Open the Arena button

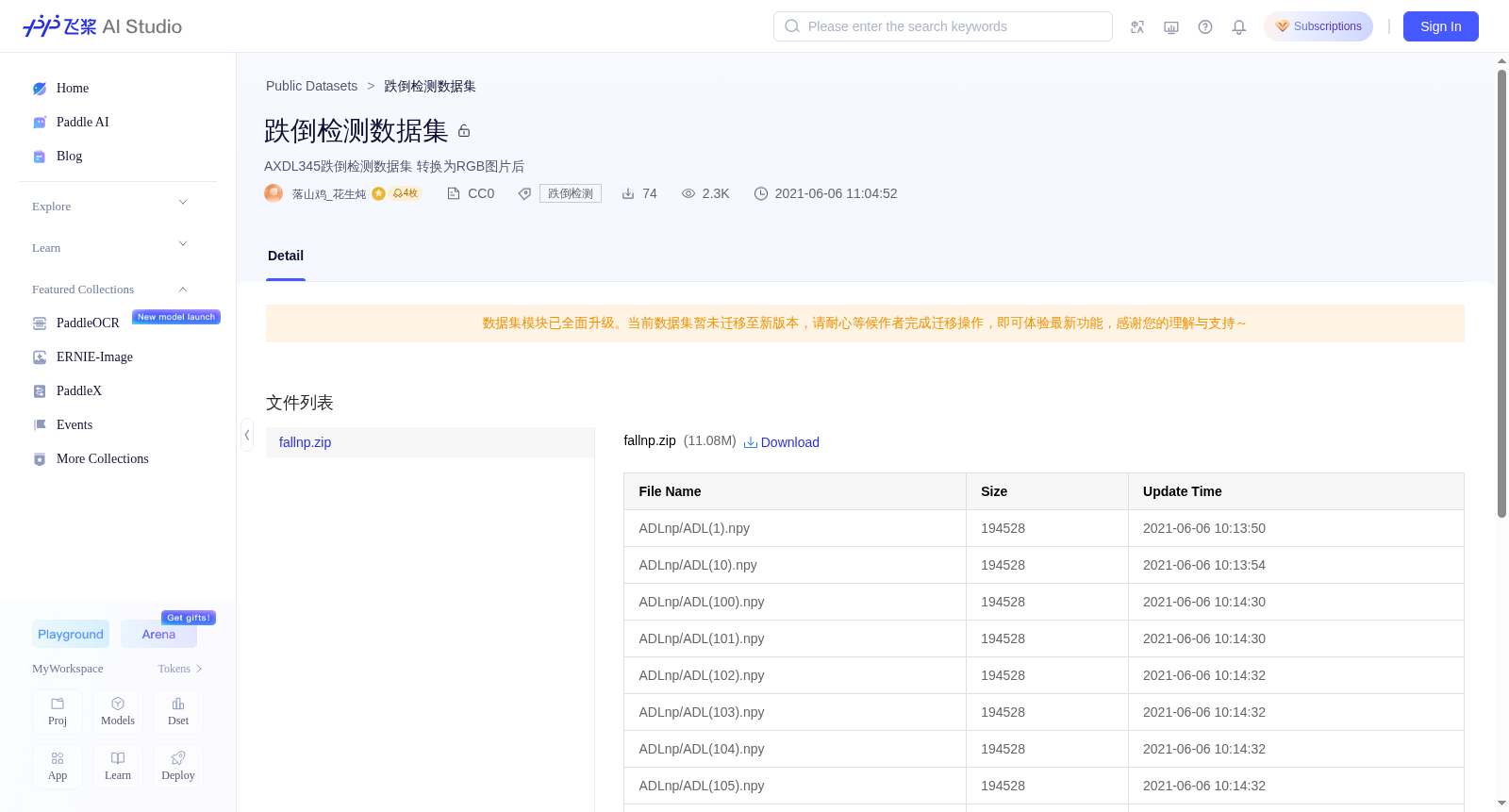tap(158, 634)
